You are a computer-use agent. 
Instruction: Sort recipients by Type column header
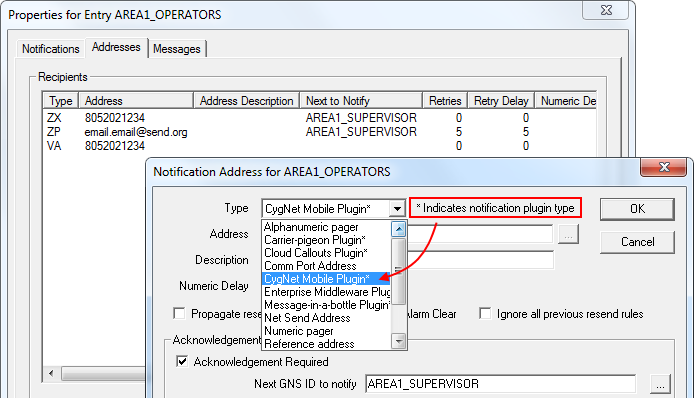click(61, 100)
